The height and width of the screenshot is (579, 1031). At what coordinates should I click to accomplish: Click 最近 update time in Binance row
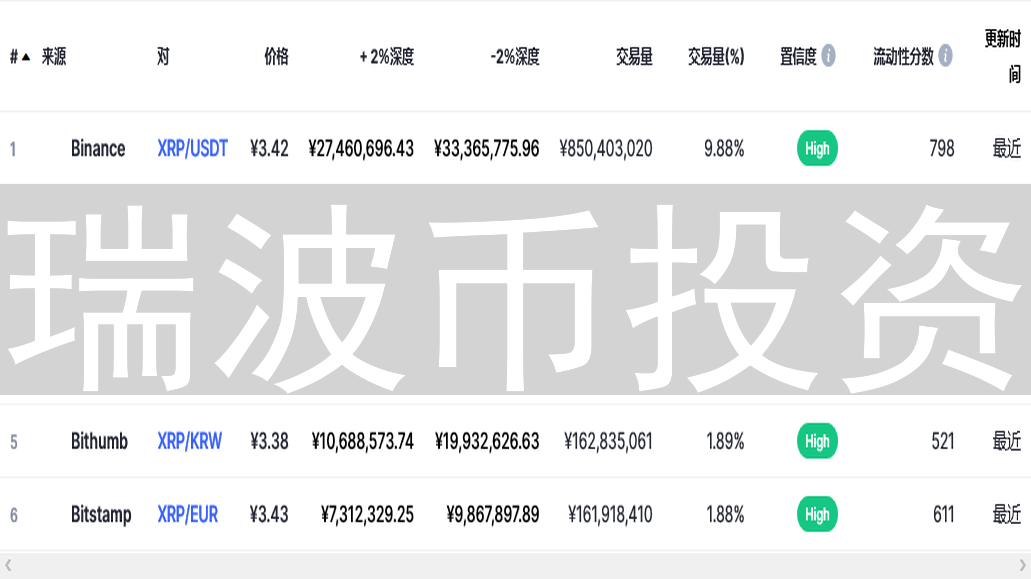click(1007, 149)
